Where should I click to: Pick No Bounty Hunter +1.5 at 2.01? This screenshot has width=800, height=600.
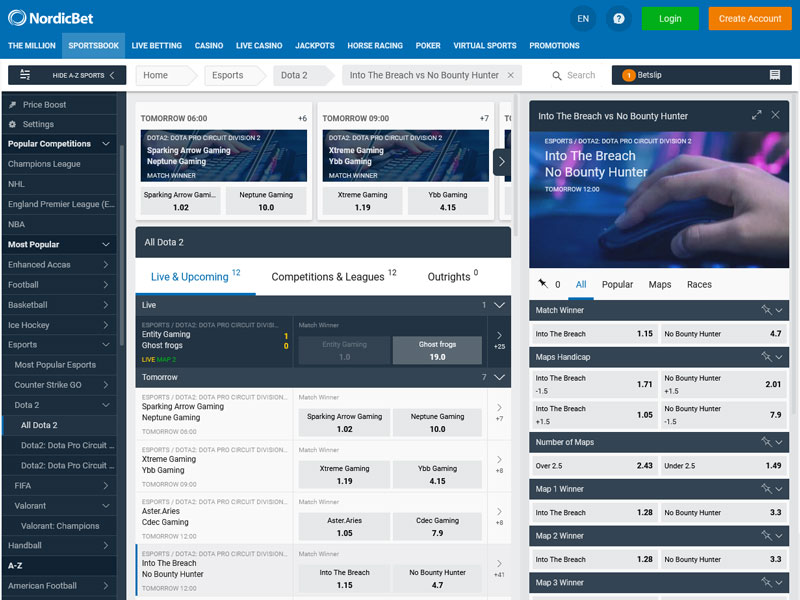[723, 385]
